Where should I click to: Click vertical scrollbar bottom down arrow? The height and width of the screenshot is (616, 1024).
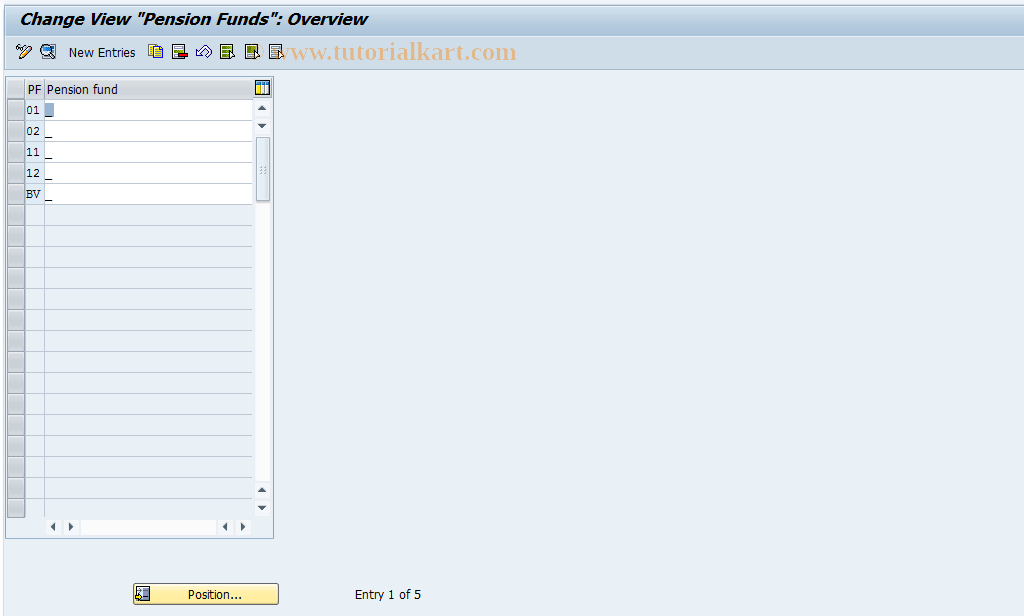(x=262, y=508)
